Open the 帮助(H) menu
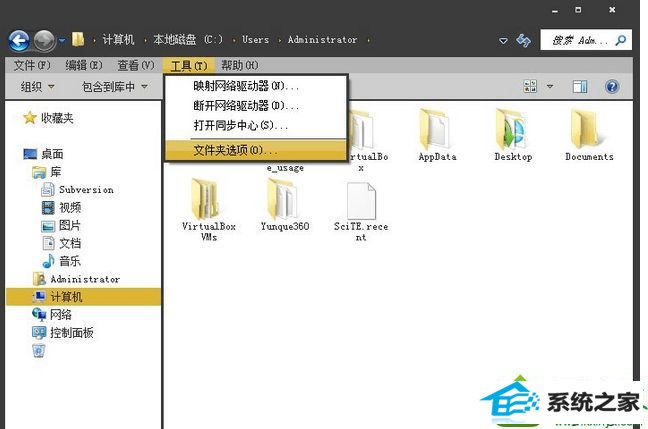Image resolution: width=648 pixels, height=429 pixels. tap(240, 65)
